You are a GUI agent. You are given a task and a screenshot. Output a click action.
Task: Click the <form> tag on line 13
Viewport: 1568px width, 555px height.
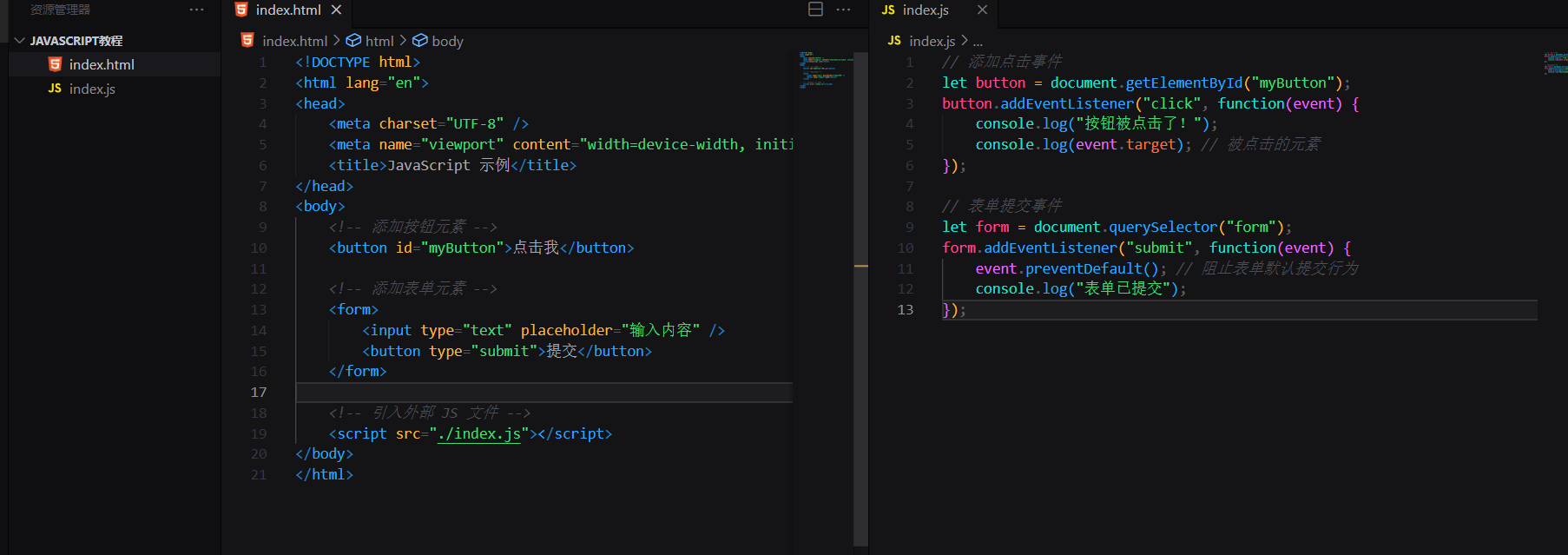[353, 309]
